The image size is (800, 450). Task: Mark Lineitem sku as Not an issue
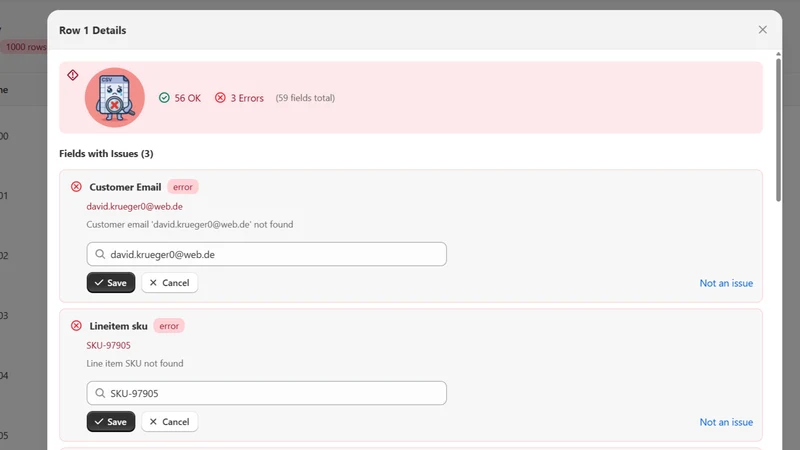pyautogui.click(x=726, y=422)
